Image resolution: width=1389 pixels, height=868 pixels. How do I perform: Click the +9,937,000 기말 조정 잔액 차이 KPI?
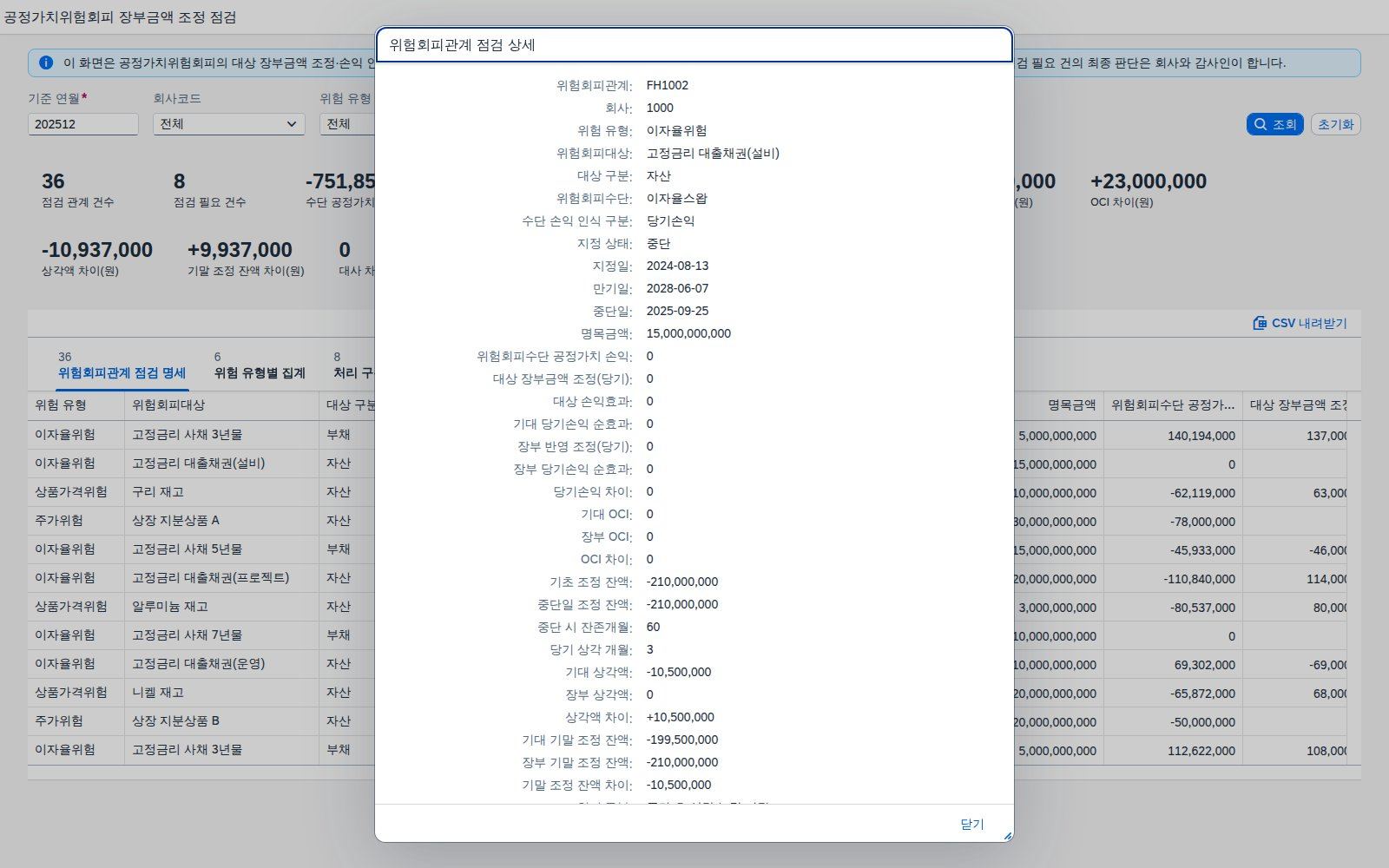click(x=246, y=259)
